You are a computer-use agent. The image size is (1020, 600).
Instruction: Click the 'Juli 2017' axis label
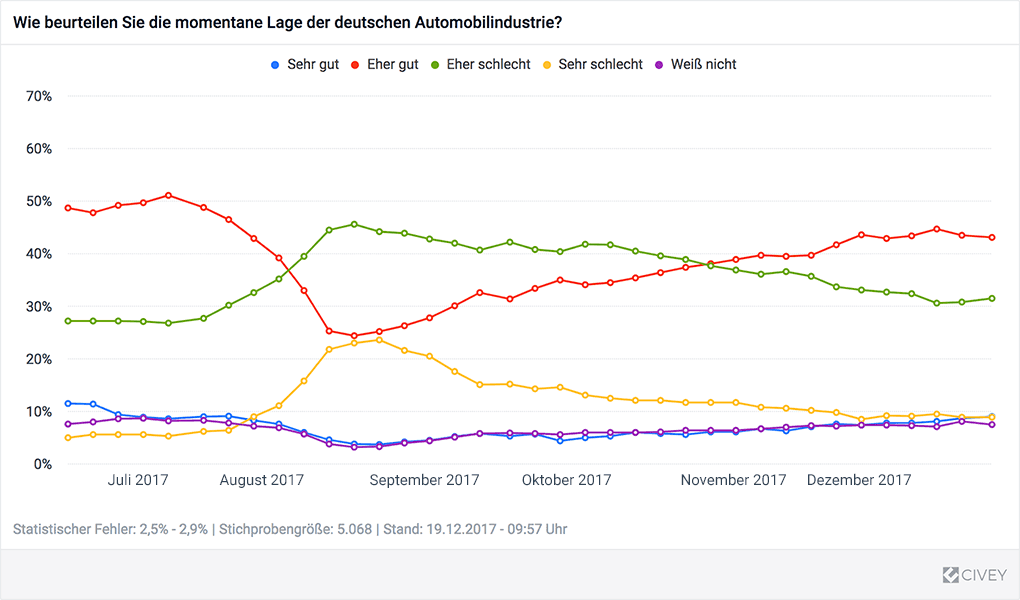139,480
